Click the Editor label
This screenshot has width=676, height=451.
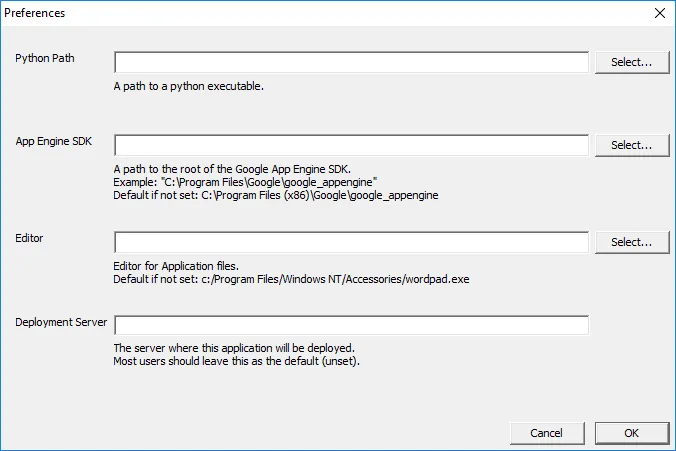pyautogui.click(x=29, y=238)
